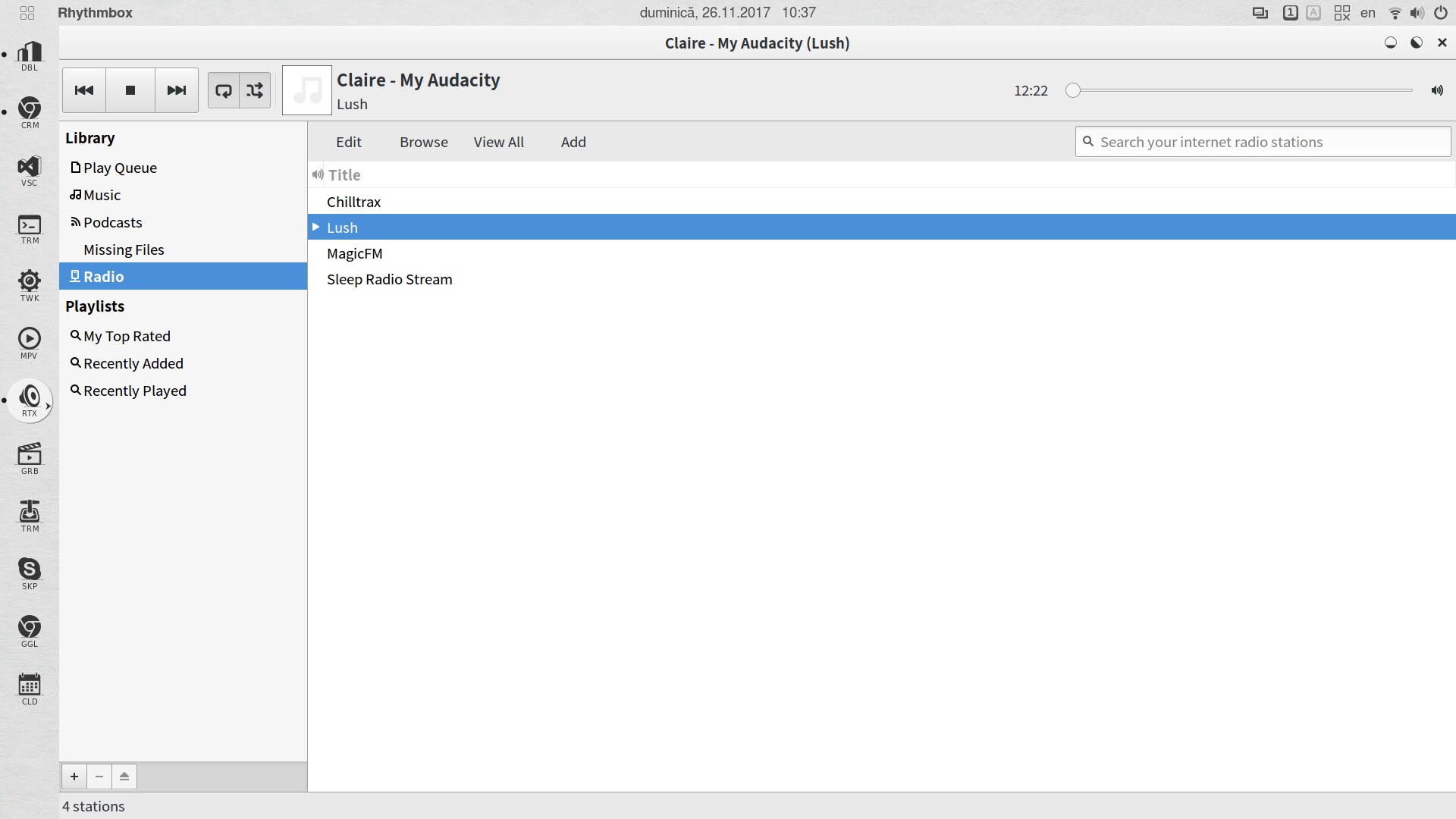Select the Sleep Radio Stream station
This screenshot has width=1456, height=819.
coord(389,279)
